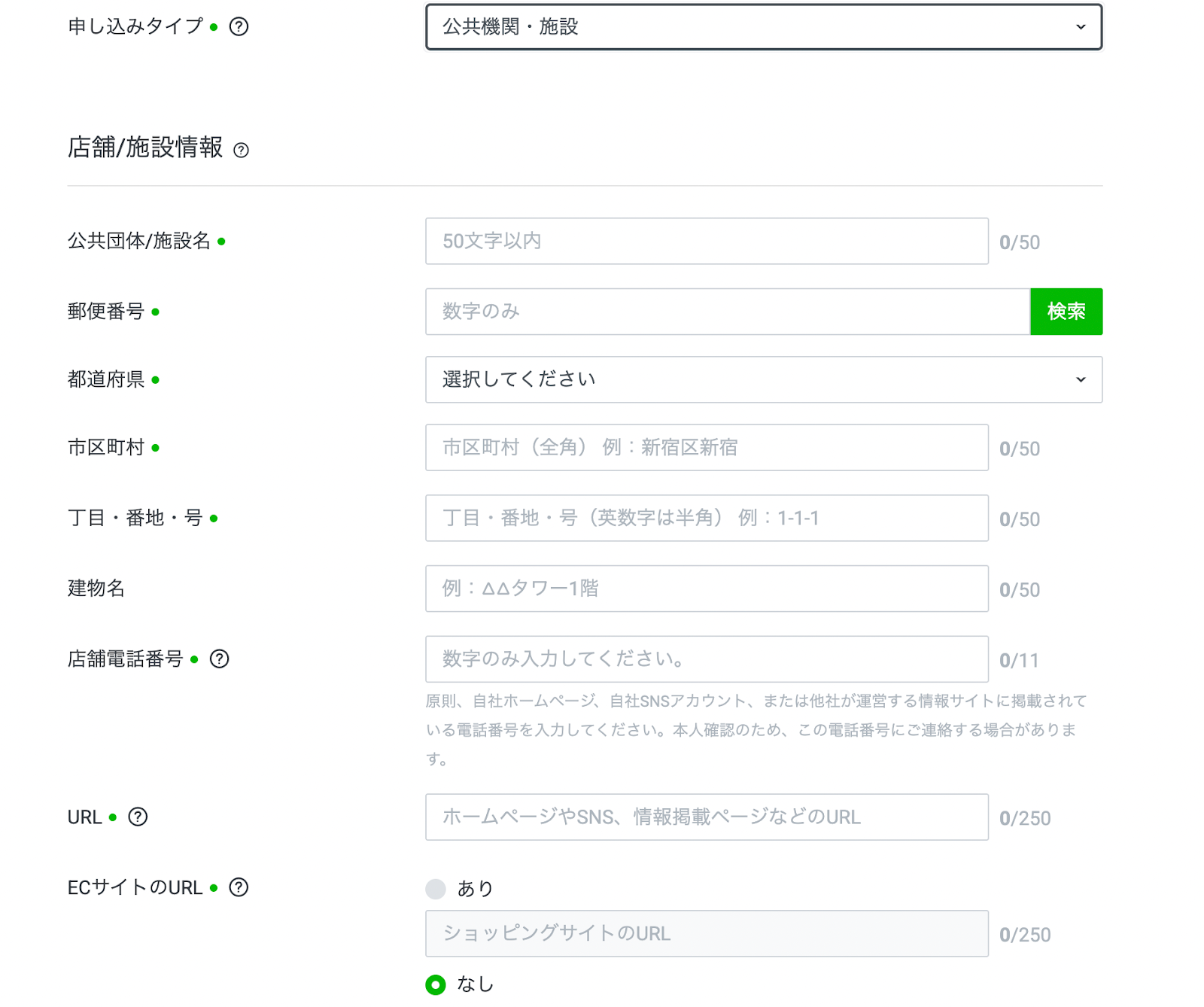Click the ショッピングサイトのURL field
The width and height of the screenshot is (1204, 1007).
click(x=706, y=934)
